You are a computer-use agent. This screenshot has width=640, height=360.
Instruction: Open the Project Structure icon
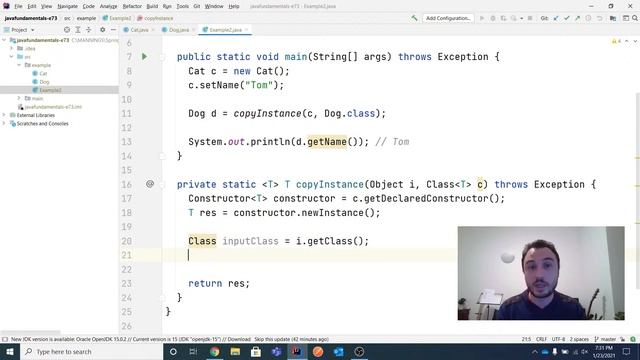pyautogui.click(x=613, y=18)
